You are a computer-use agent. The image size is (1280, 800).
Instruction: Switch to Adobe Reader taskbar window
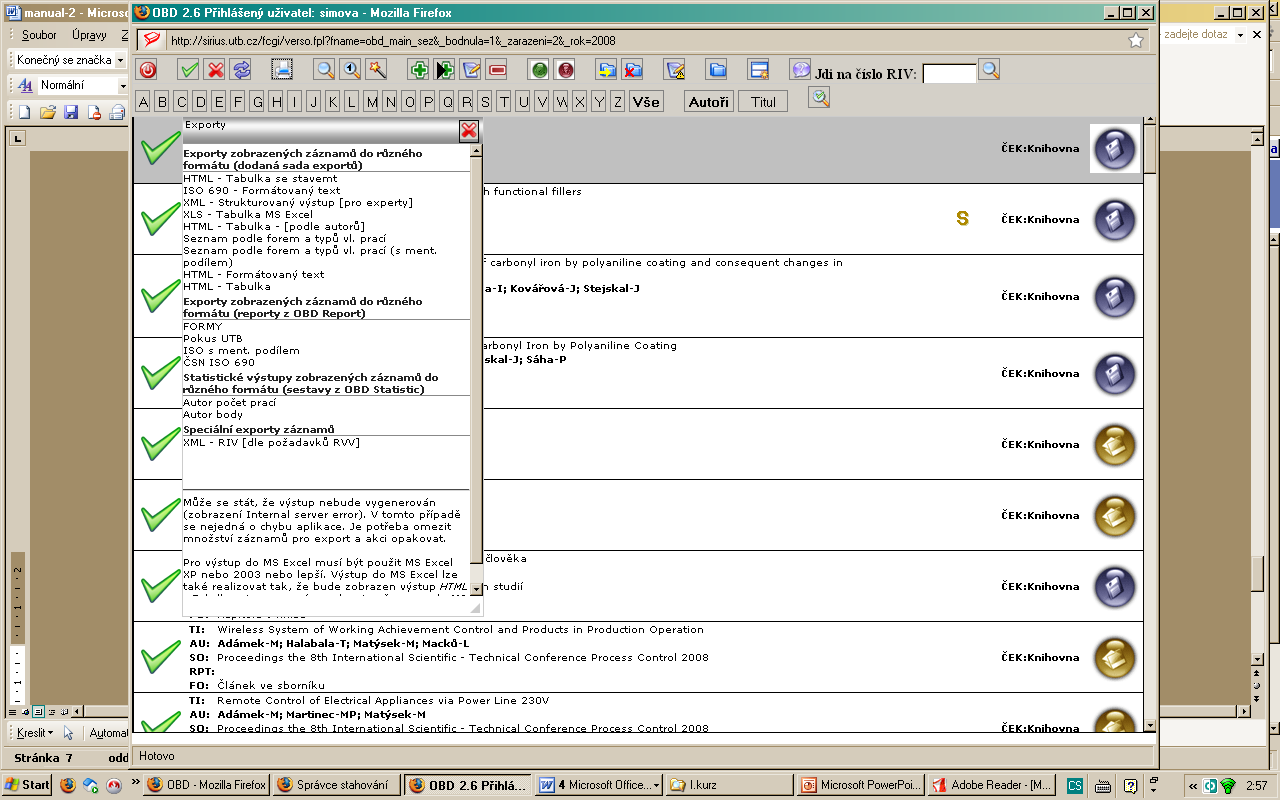[x=990, y=785]
